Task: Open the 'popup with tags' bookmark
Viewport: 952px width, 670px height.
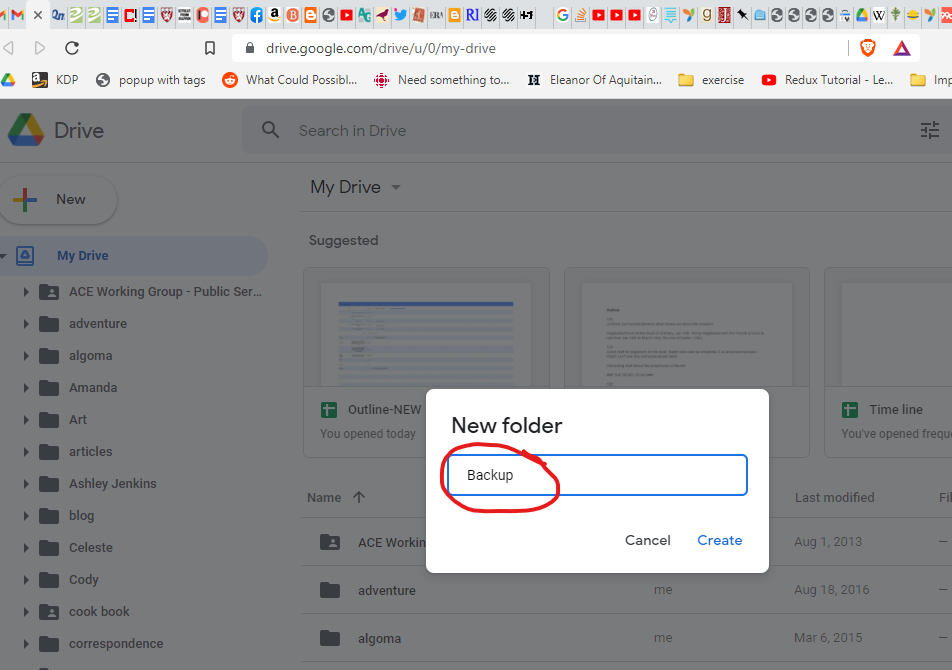Action: point(151,80)
